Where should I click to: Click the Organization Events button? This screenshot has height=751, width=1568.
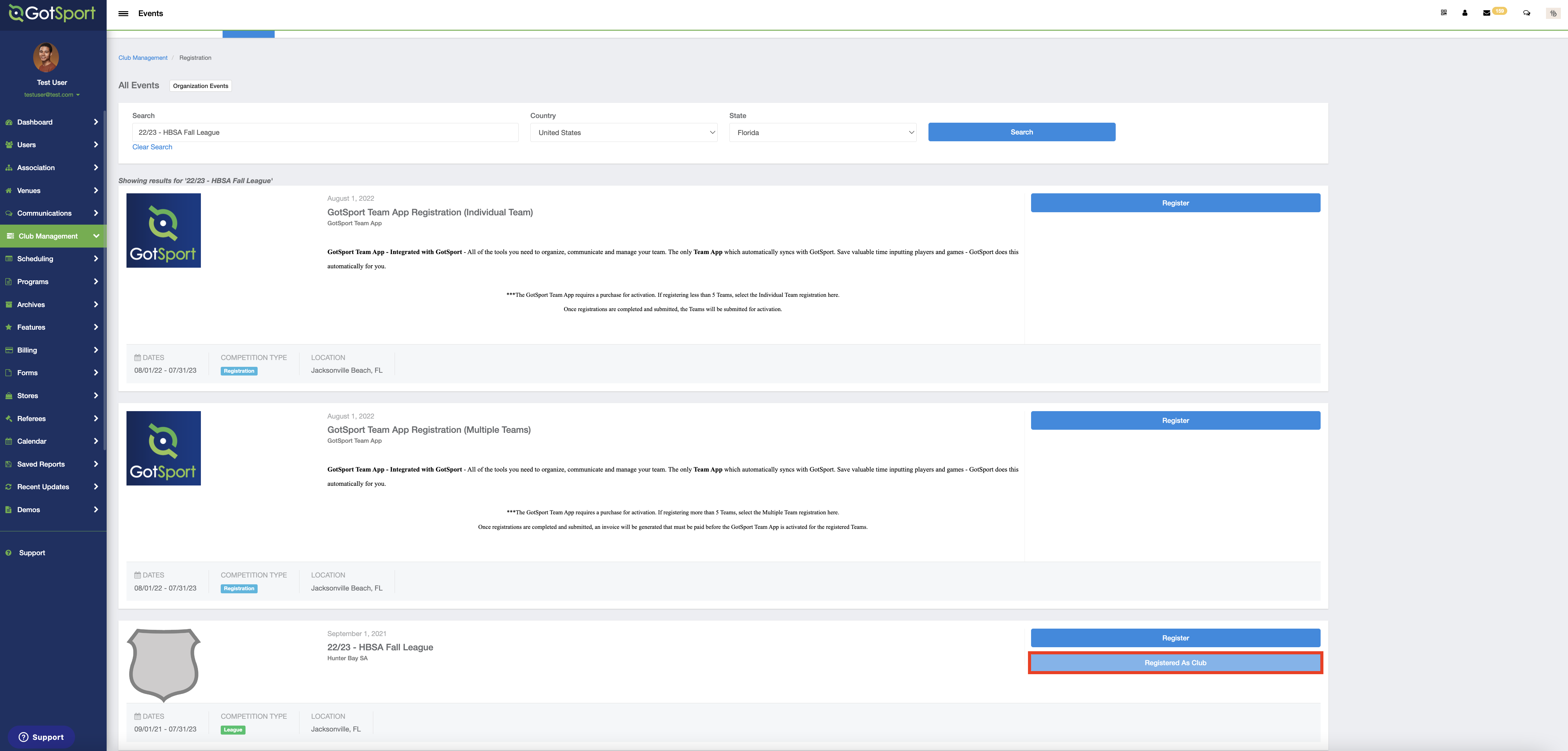pos(200,86)
